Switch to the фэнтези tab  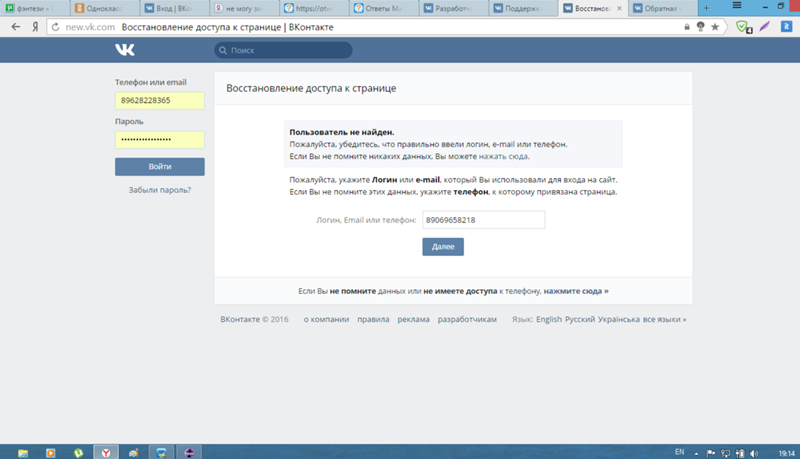tap(35, 8)
